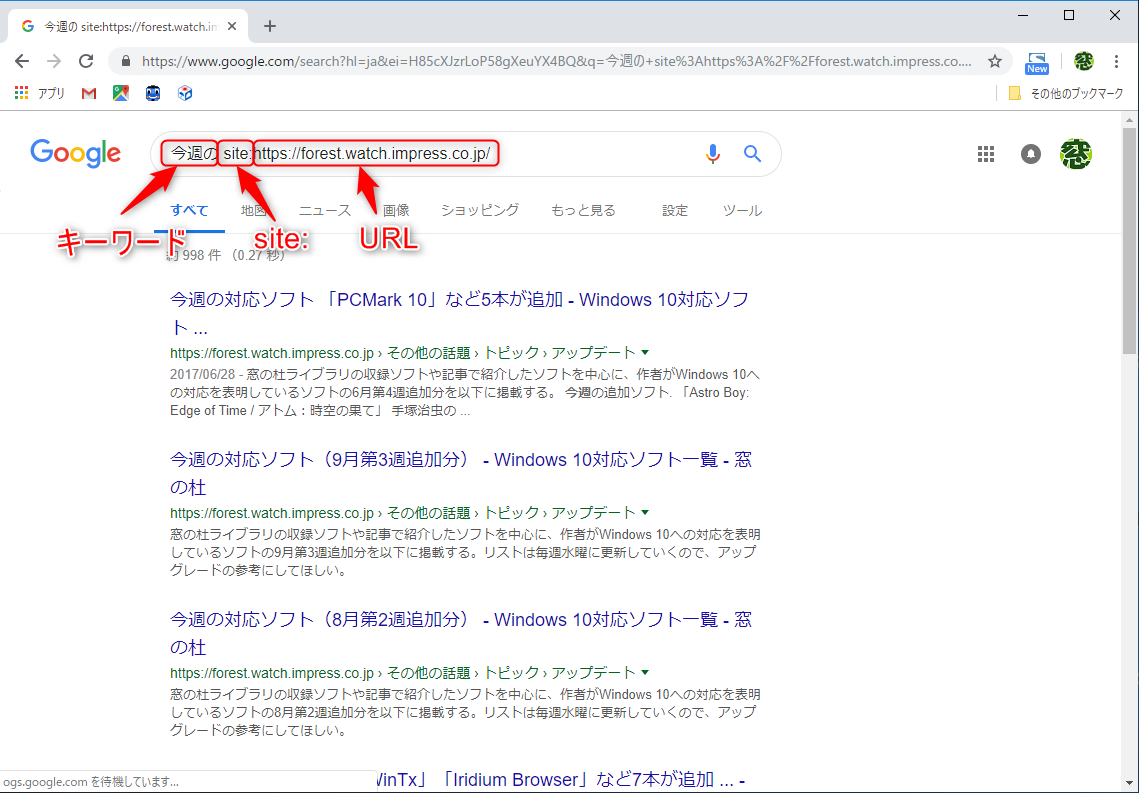The image size is (1139, 793).
Task: Reload the page
Action: coord(86,61)
